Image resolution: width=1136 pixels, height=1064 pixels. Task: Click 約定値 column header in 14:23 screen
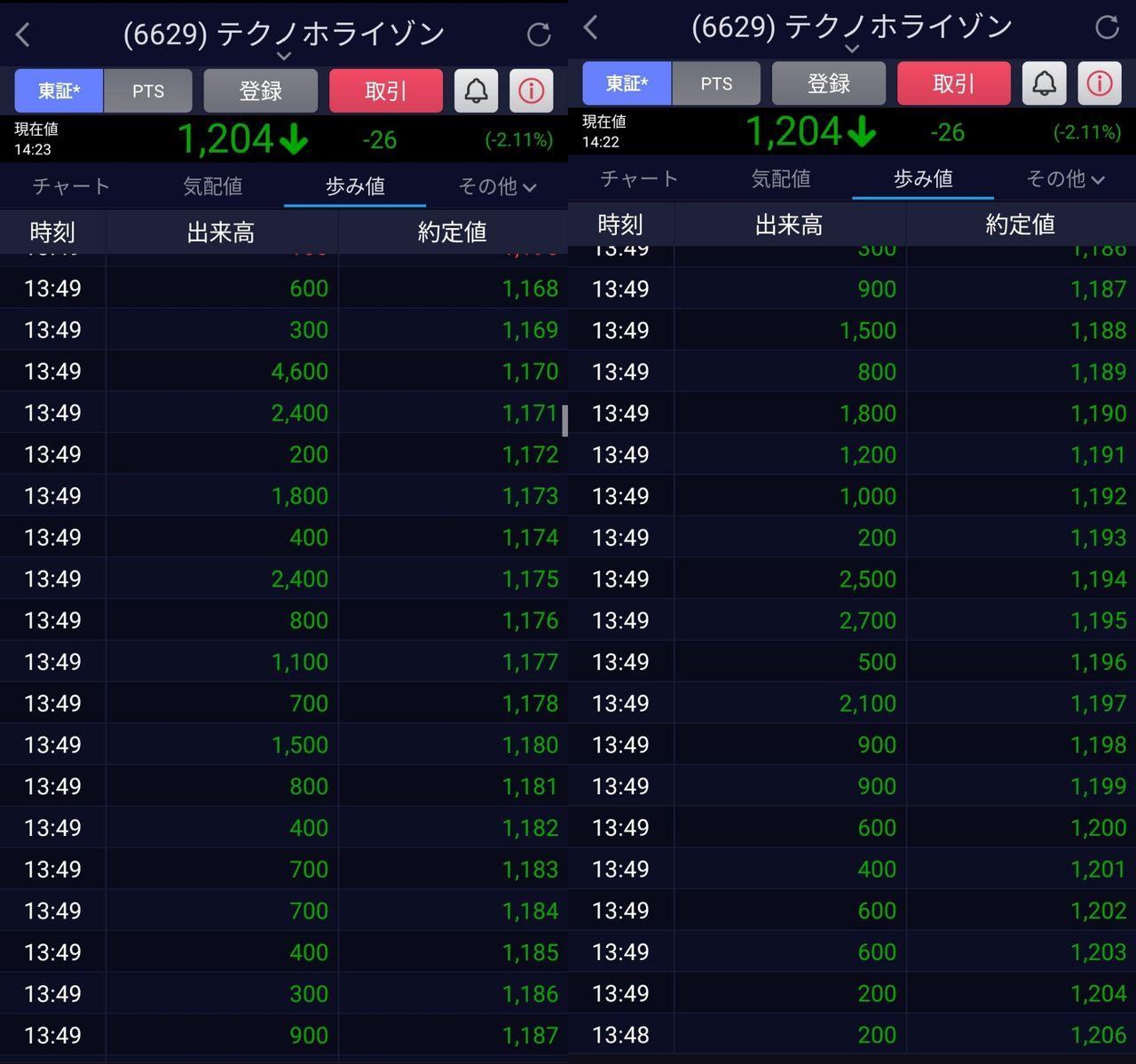(453, 233)
